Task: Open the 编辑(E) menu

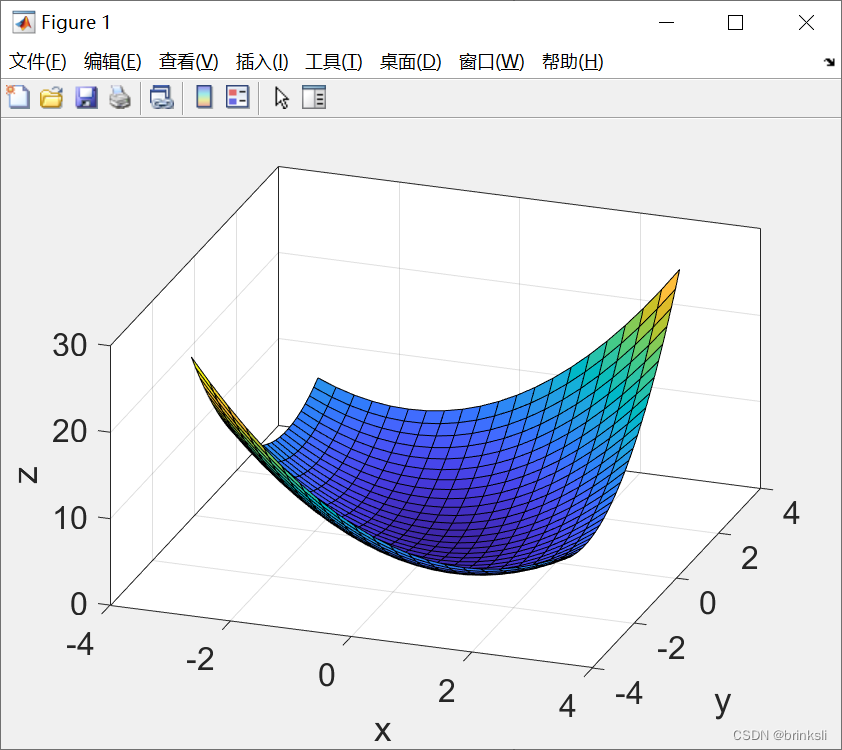Action: pyautogui.click(x=113, y=62)
